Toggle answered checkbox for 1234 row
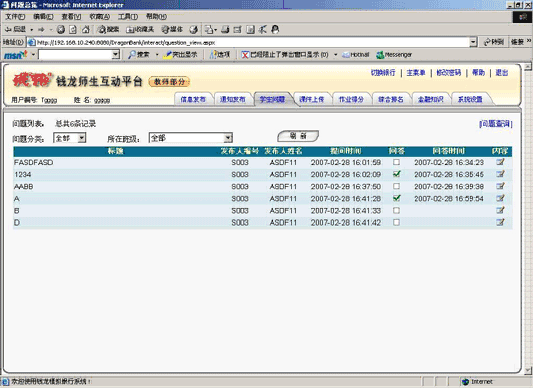Image resolution: width=533 pixels, height=388 pixels. click(396, 174)
